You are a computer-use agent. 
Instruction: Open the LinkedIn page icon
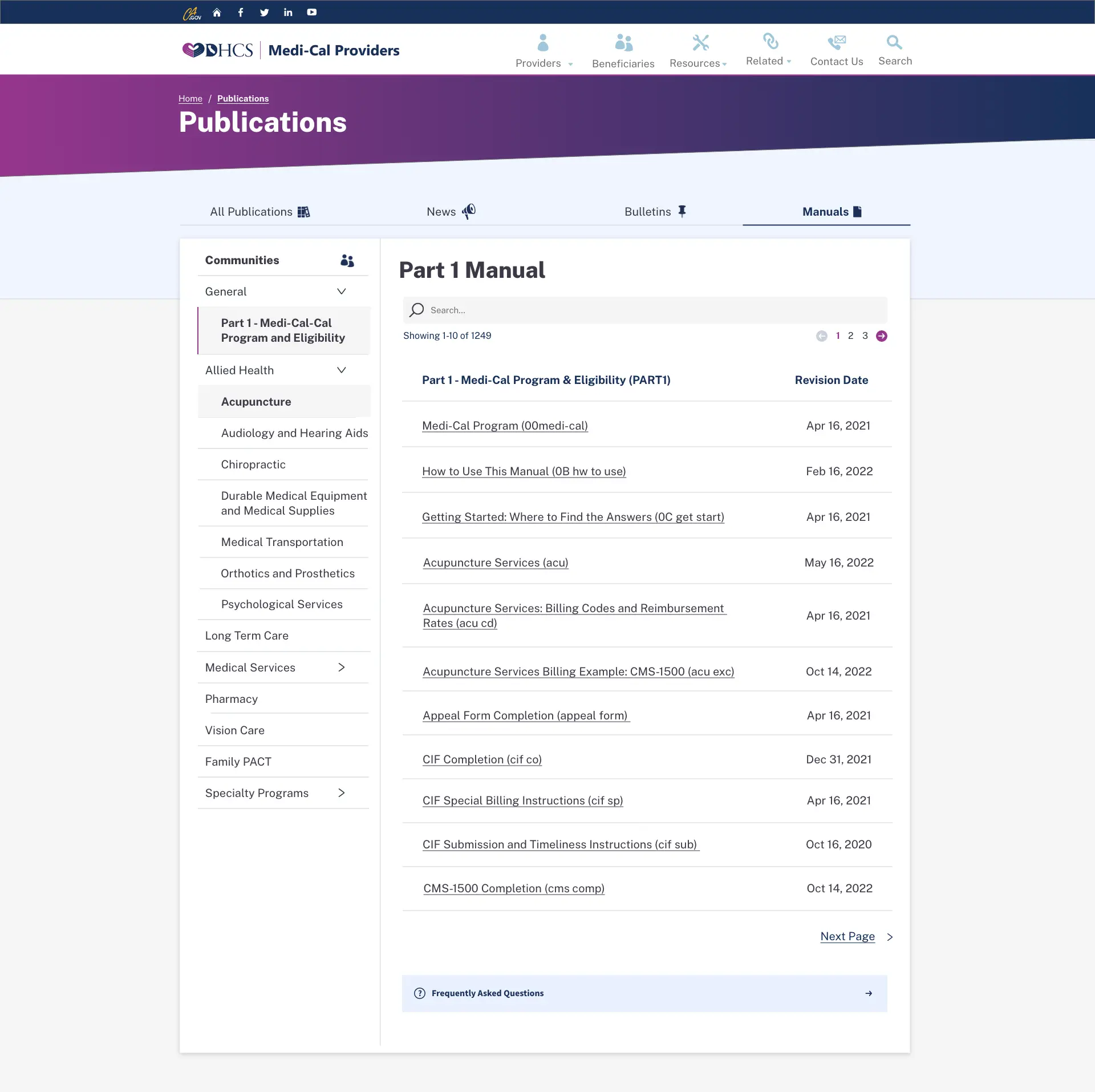point(287,11)
